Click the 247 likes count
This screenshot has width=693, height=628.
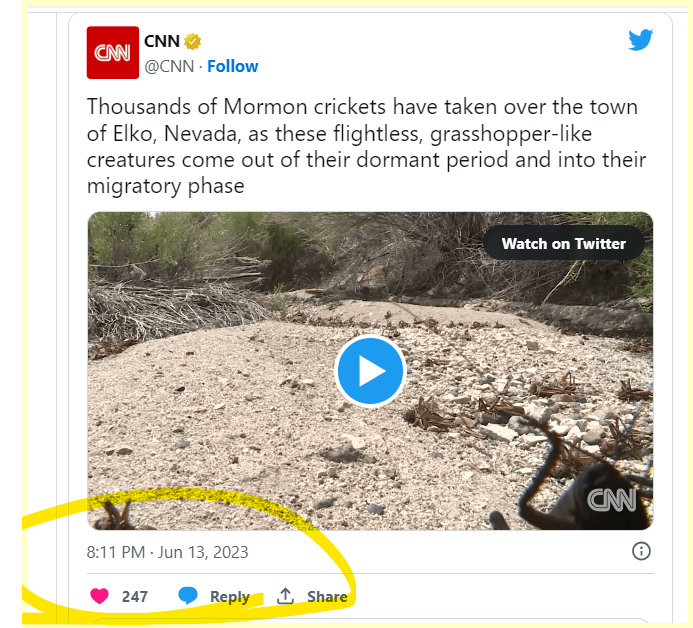pyautogui.click(x=135, y=597)
